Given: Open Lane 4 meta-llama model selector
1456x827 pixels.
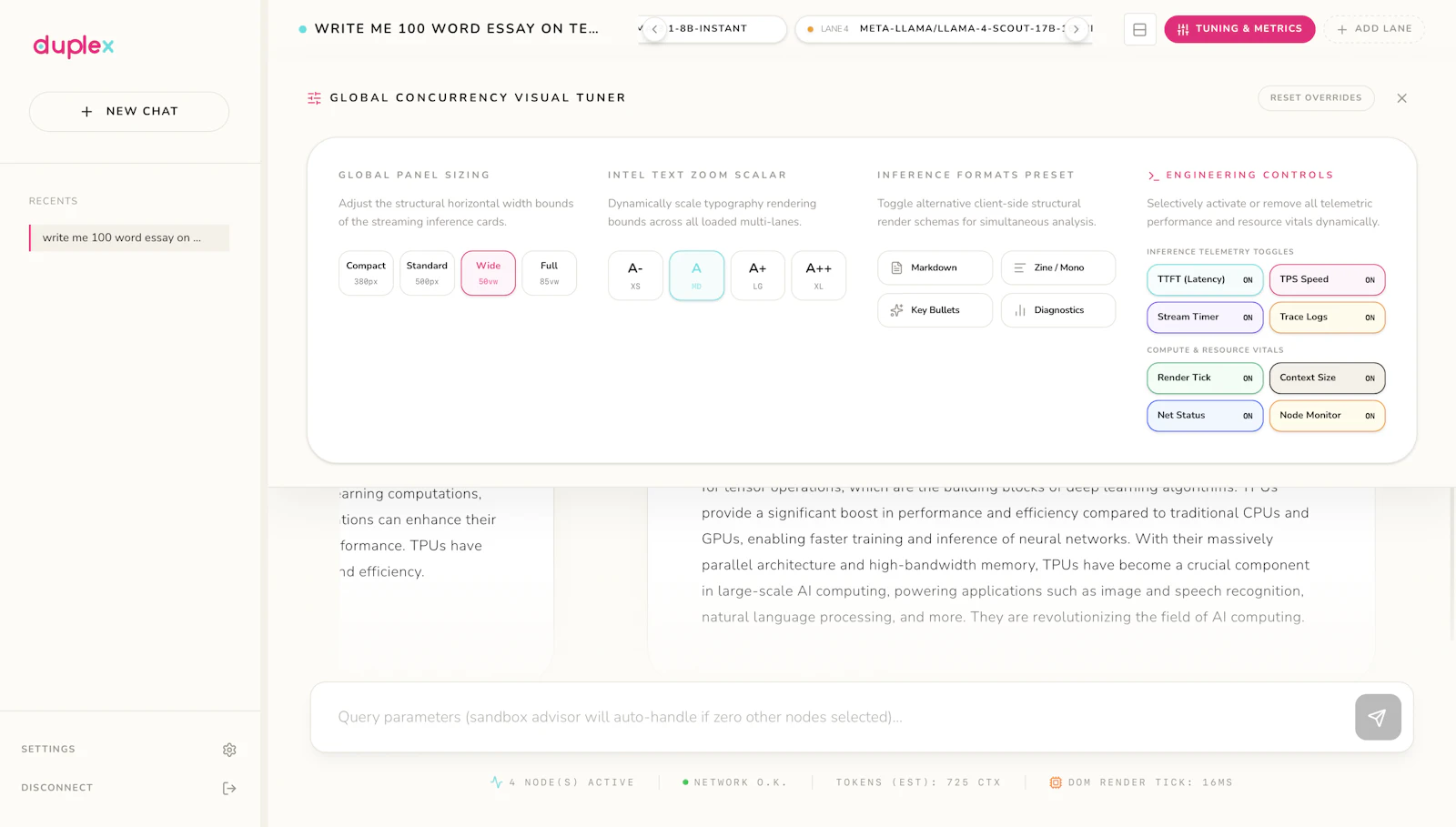Looking at the screenshot, I should [943, 28].
